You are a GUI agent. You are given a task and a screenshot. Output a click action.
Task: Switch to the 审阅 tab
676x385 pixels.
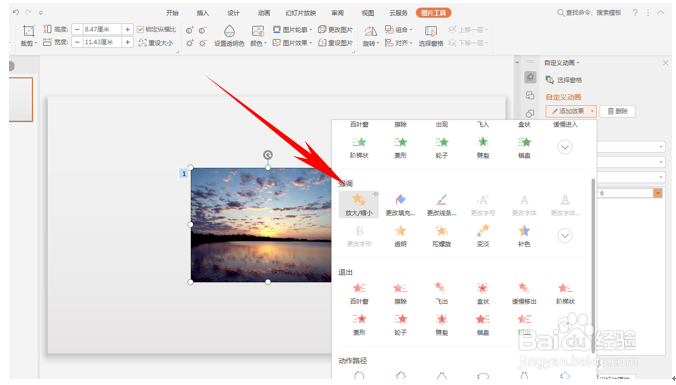(x=338, y=13)
